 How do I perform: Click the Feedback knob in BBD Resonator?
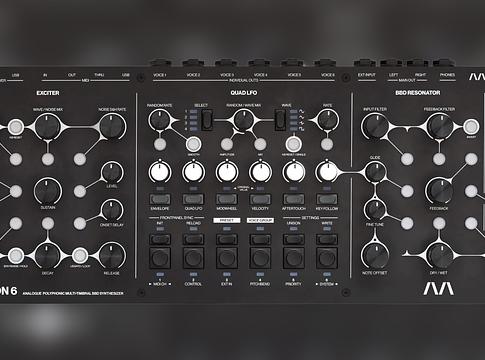pyautogui.click(x=439, y=191)
